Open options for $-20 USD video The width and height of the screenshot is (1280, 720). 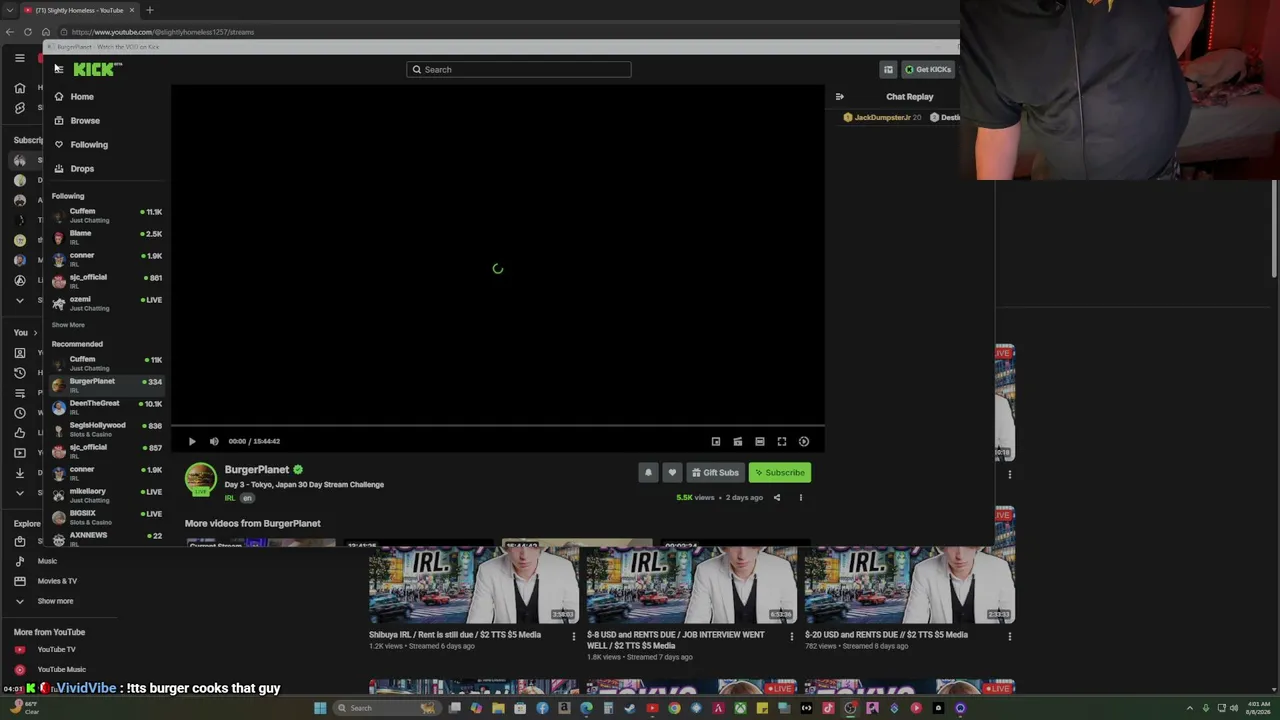pos(1010,636)
